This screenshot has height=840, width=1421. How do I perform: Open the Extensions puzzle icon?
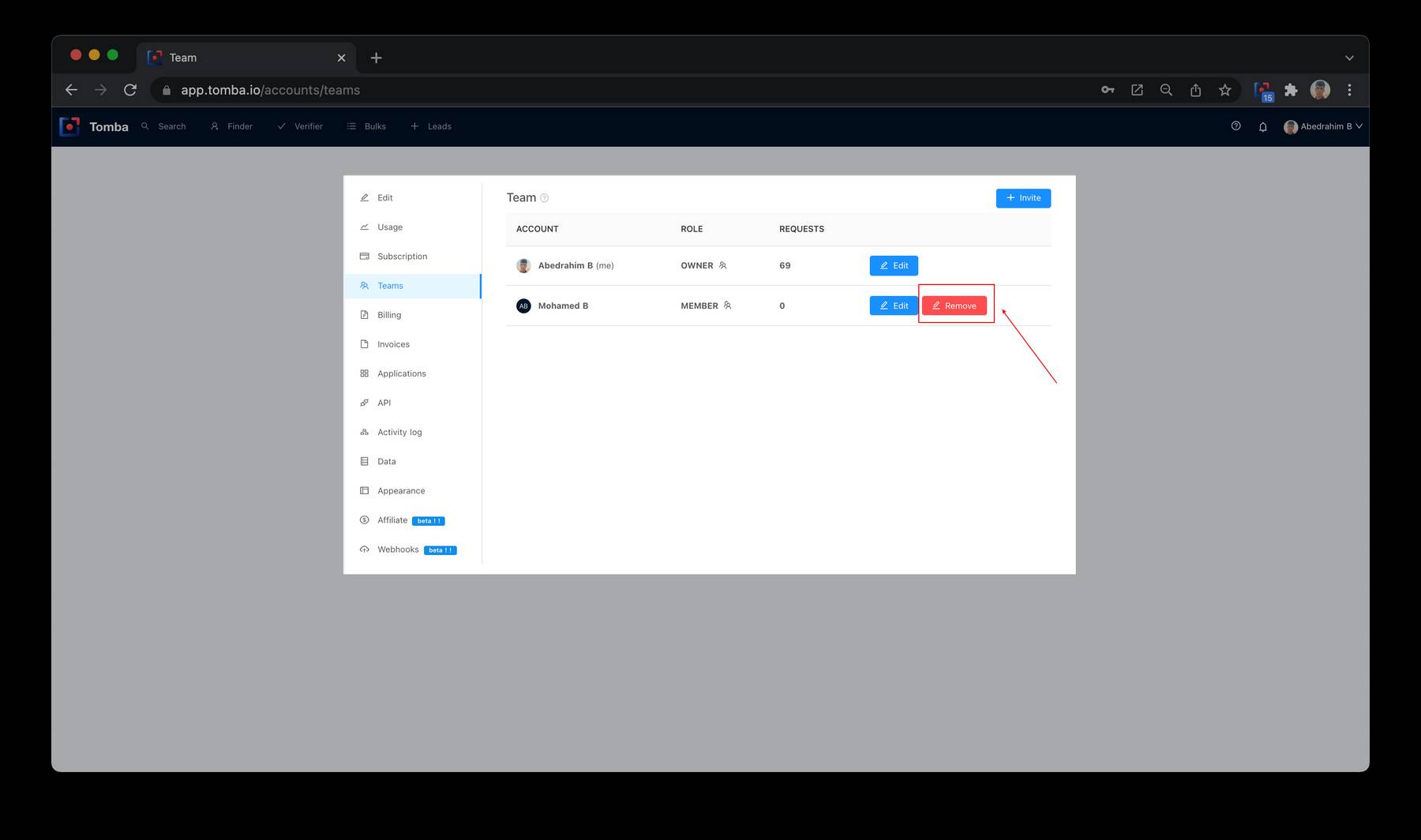tap(1291, 90)
